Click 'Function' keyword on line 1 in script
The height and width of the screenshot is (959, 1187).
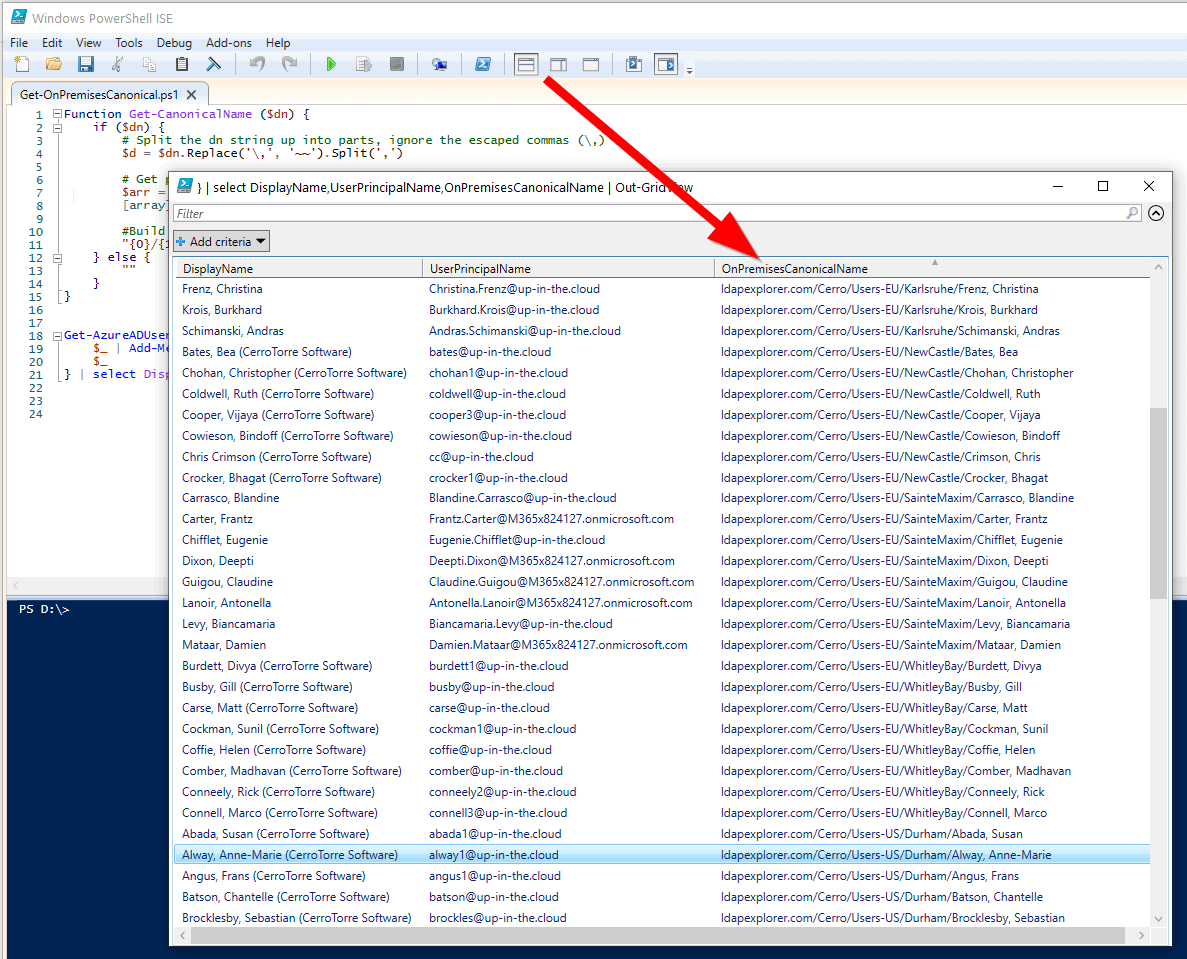point(92,114)
